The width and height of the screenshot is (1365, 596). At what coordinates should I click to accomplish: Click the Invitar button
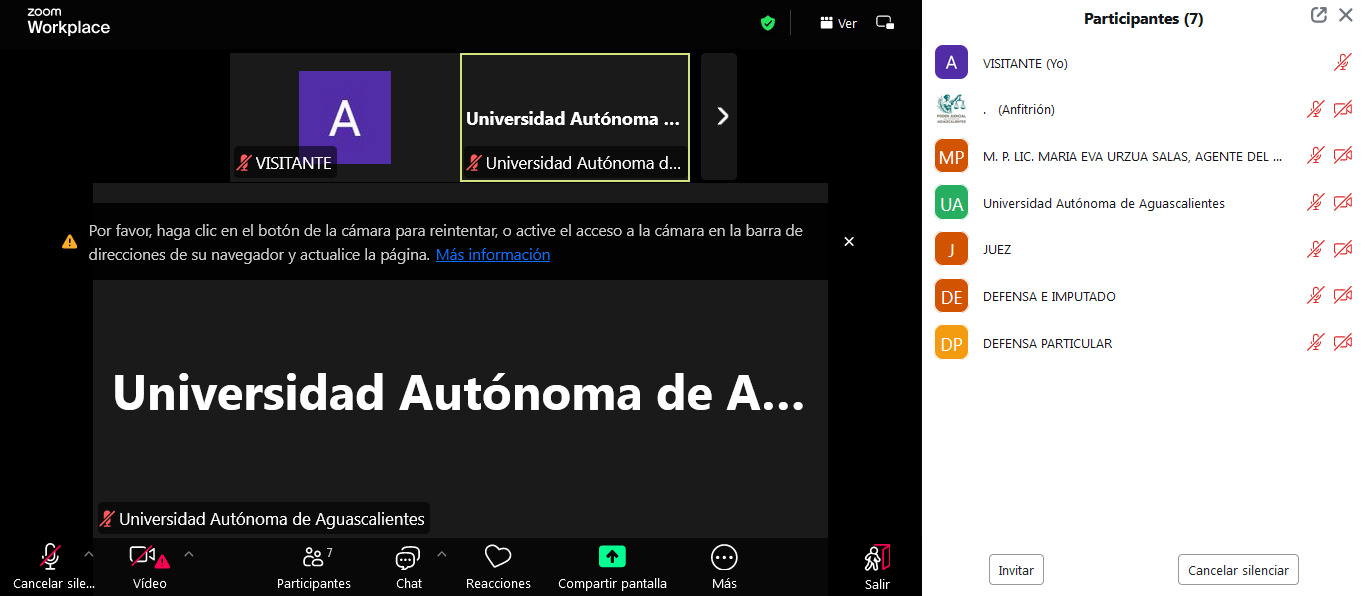(1016, 570)
